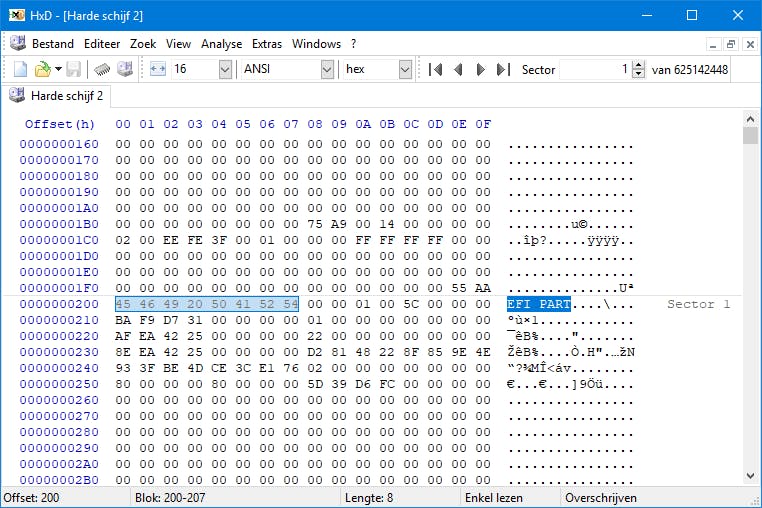Open the Zoek menu
This screenshot has width=762, height=508.
click(x=143, y=44)
